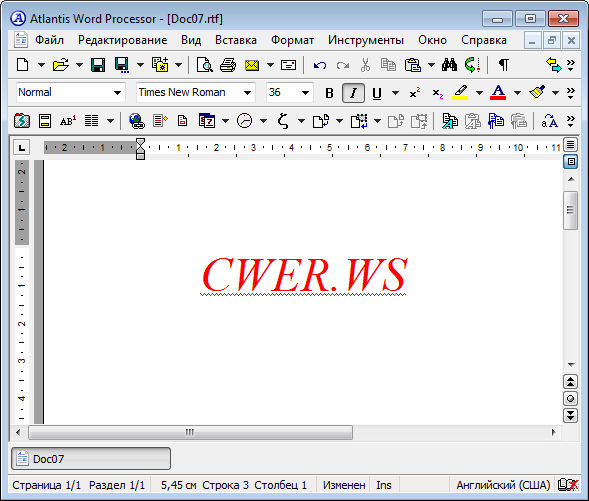Click the previous page double-arrow button
Image resolution: width=589 pixels, height=501 pixels.
click(x=570, y=382)
